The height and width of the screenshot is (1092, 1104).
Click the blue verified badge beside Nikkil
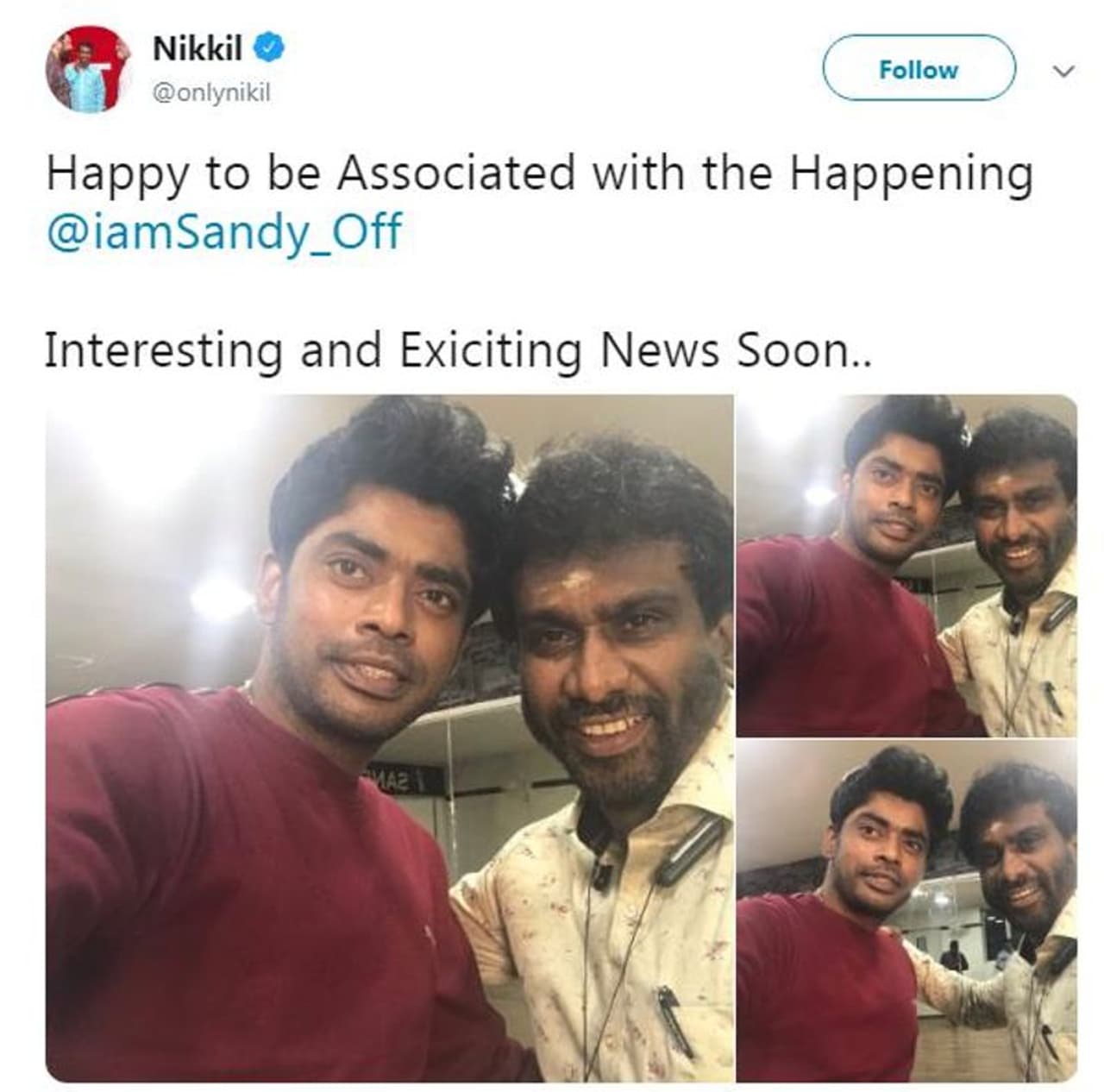[x=271, y=48]
